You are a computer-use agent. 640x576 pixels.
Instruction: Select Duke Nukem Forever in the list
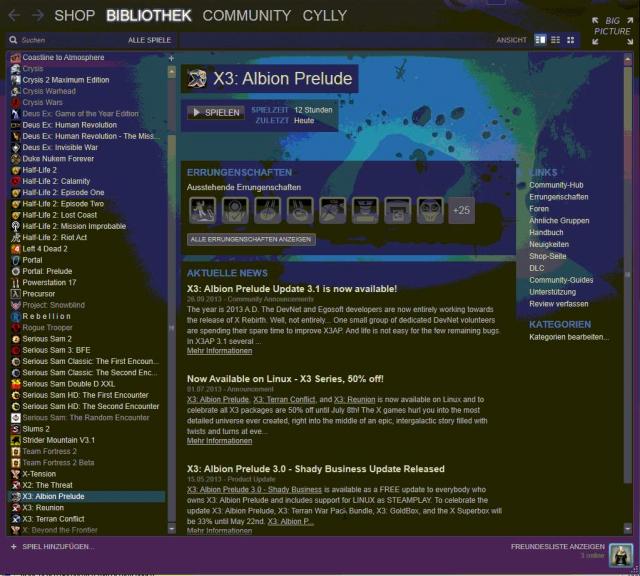click(87, 158)
